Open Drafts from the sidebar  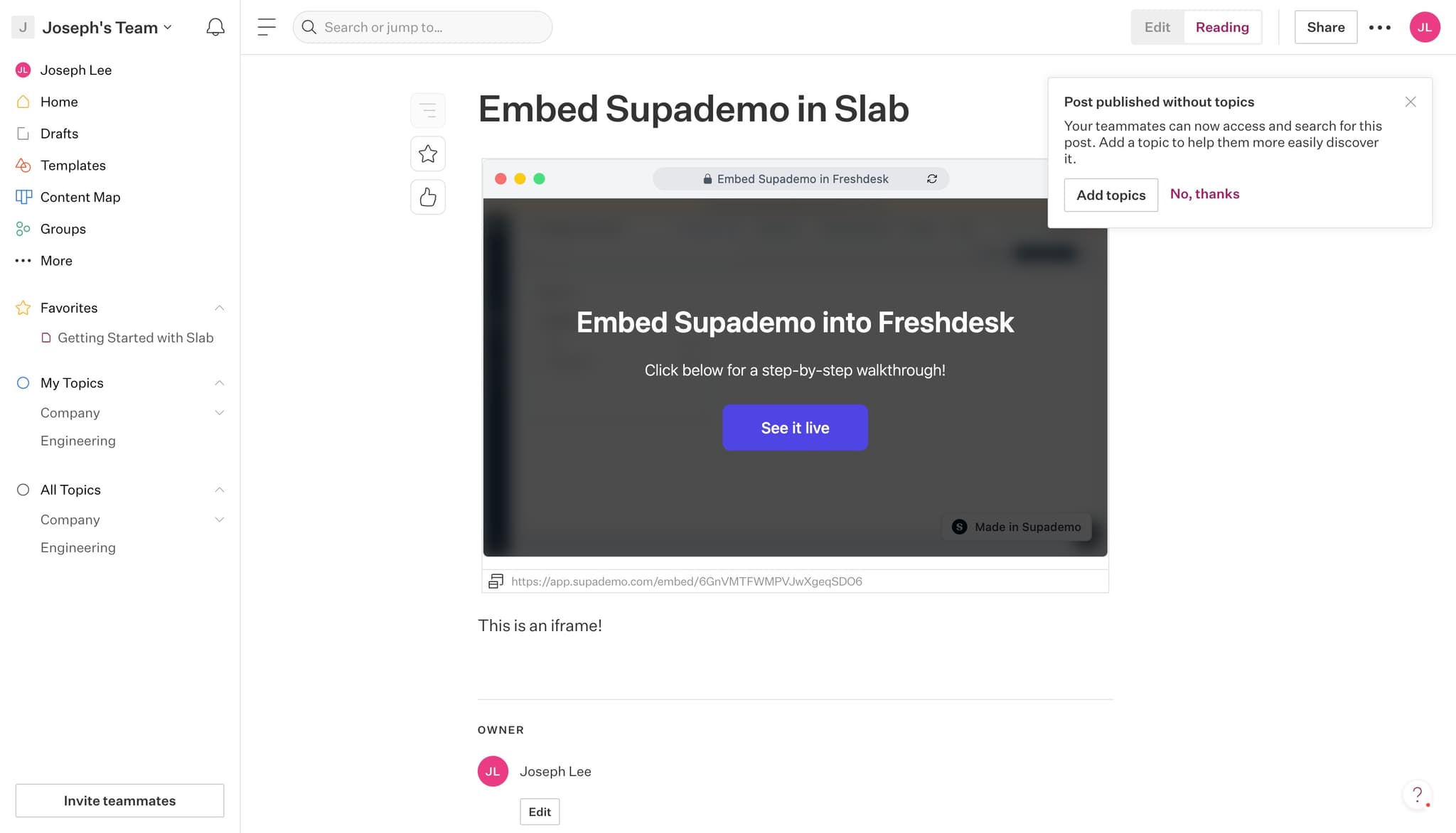tap(60, 133)
